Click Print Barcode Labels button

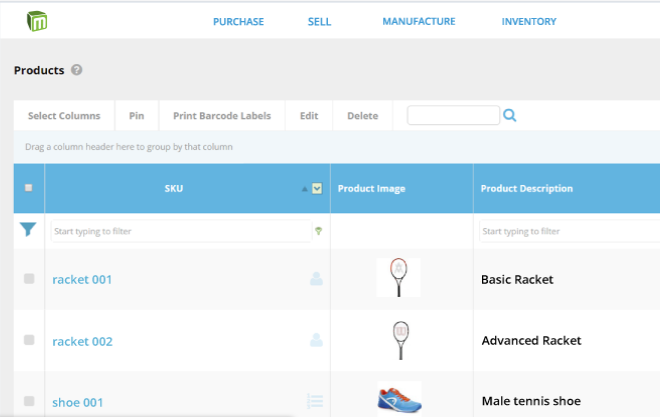222,116
